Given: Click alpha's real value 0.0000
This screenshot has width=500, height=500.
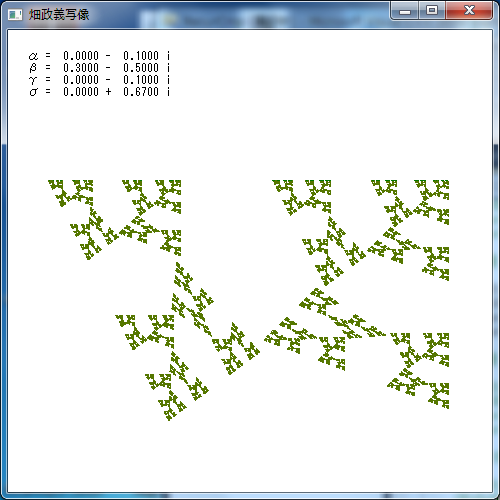Looking at the screenshot, I should [x=81, y=56].
